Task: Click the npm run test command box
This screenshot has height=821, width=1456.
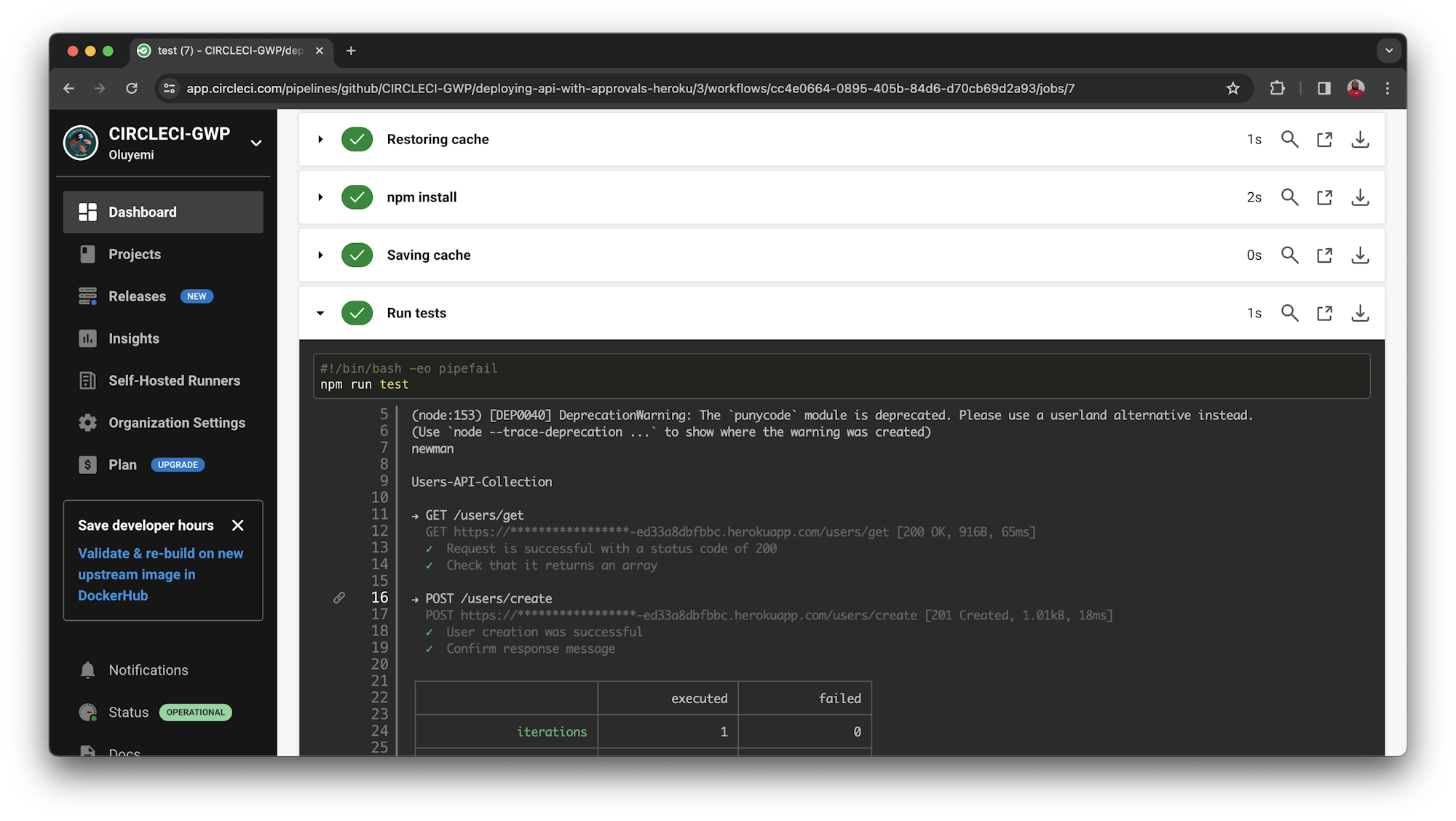Action: click(x=842, y=376)
